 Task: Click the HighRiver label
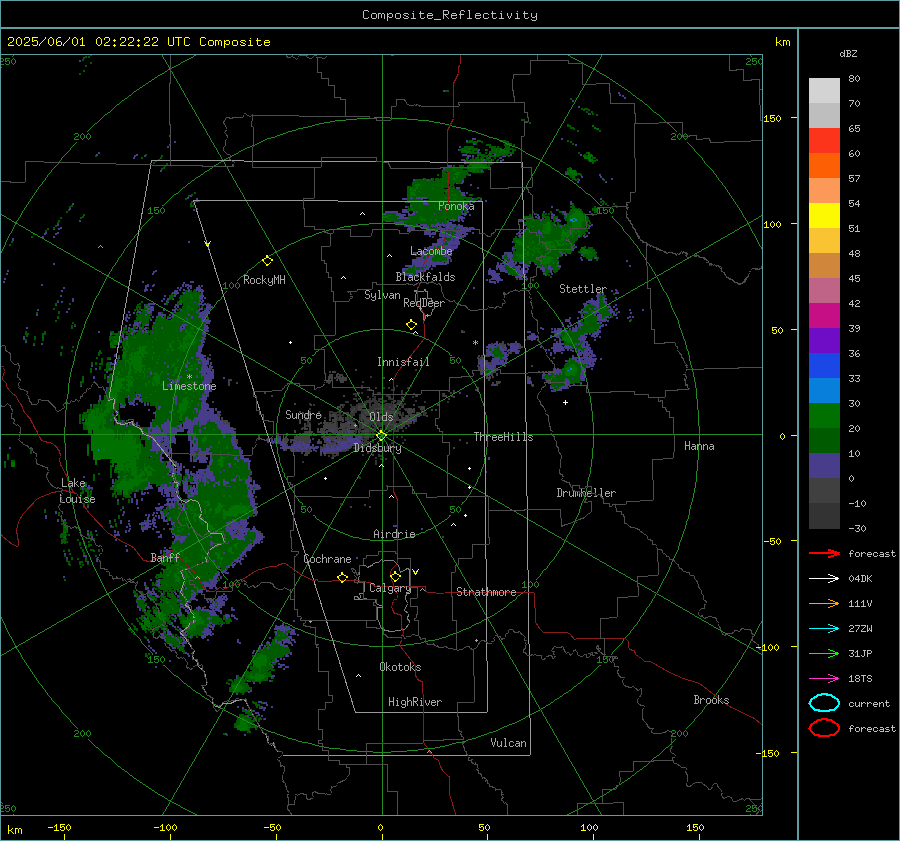coord(415,702)
